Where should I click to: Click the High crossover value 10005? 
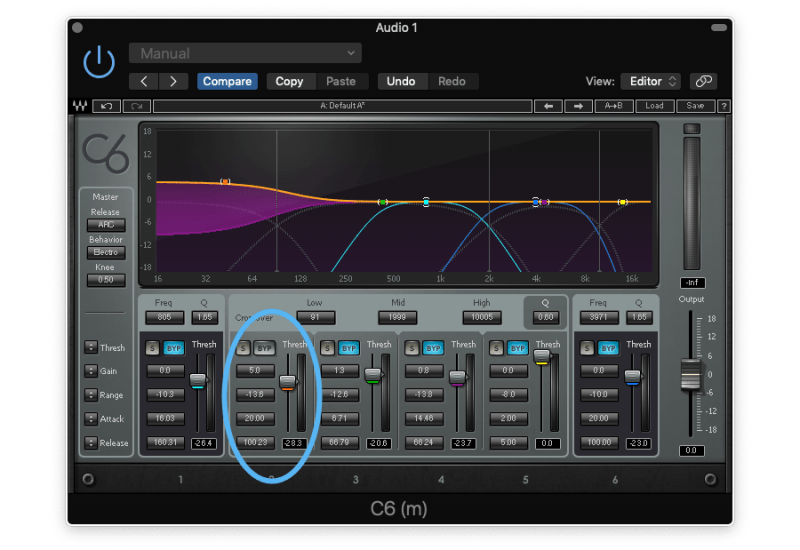click(482, 317)
